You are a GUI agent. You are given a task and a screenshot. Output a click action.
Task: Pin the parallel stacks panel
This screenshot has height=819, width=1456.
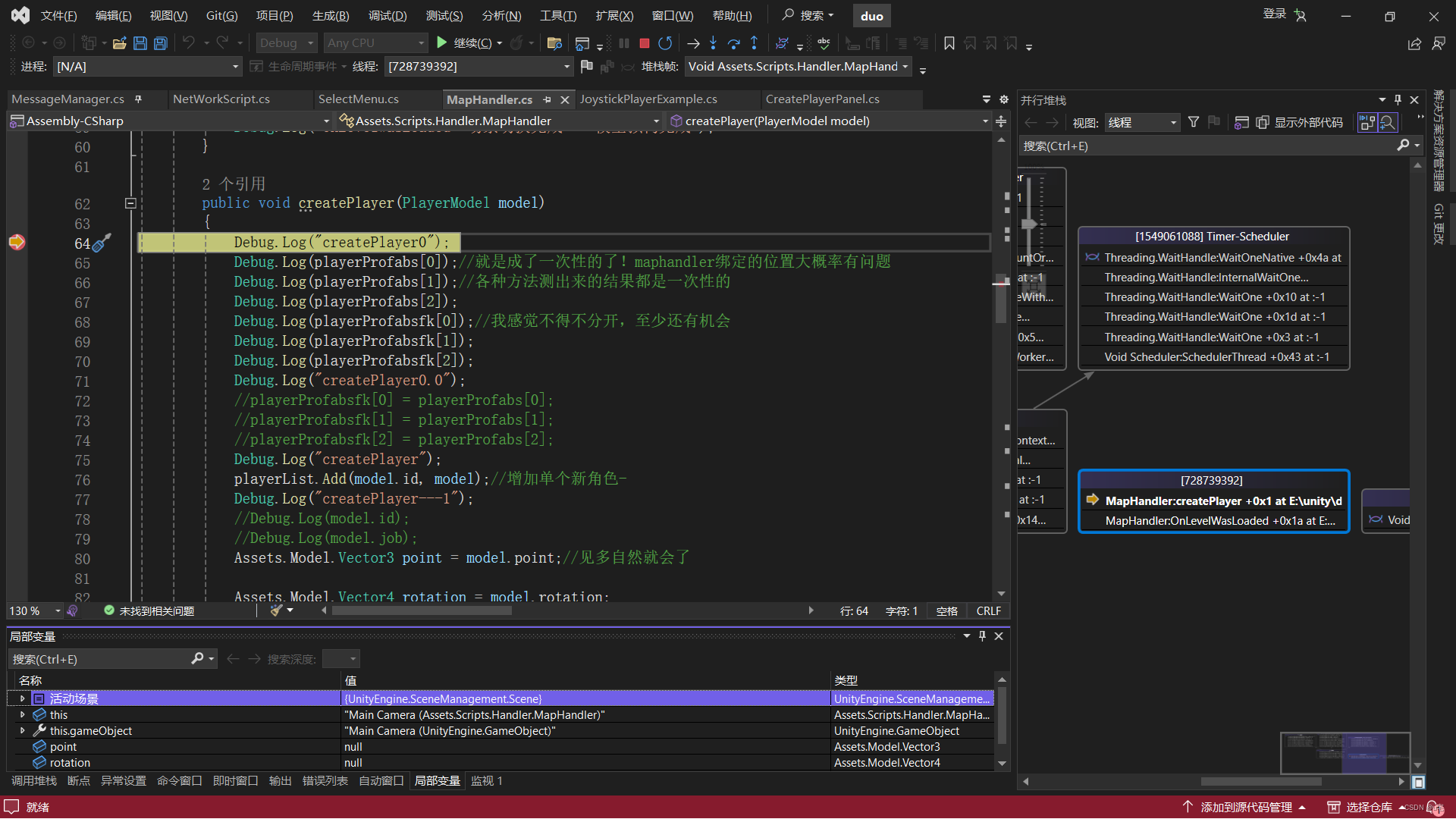pos(1398,99)
